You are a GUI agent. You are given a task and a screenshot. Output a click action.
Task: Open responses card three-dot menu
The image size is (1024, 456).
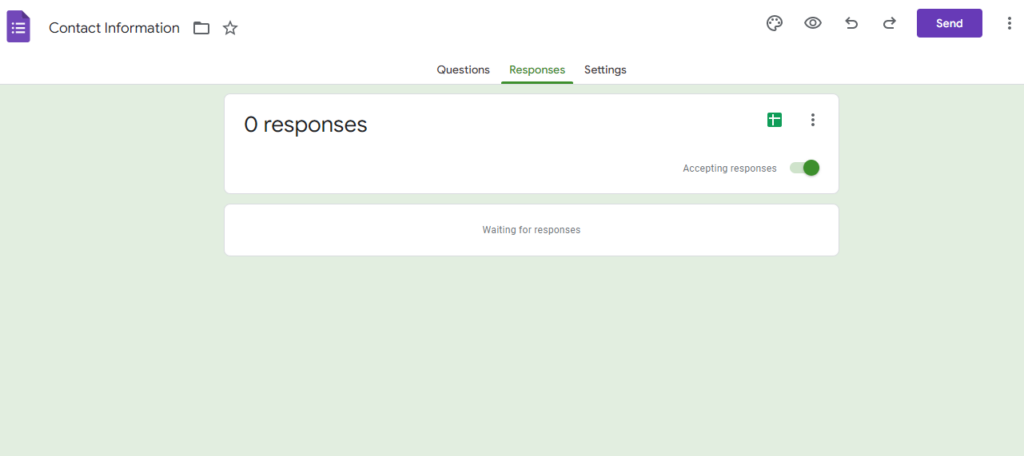812,120
